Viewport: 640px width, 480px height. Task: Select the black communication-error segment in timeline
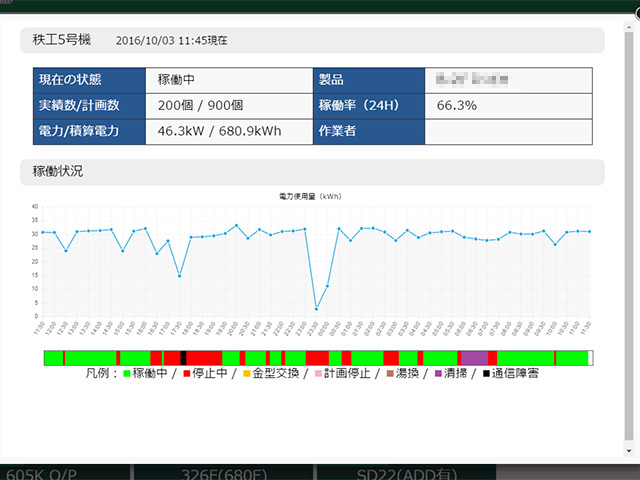[x=183, y=358]
